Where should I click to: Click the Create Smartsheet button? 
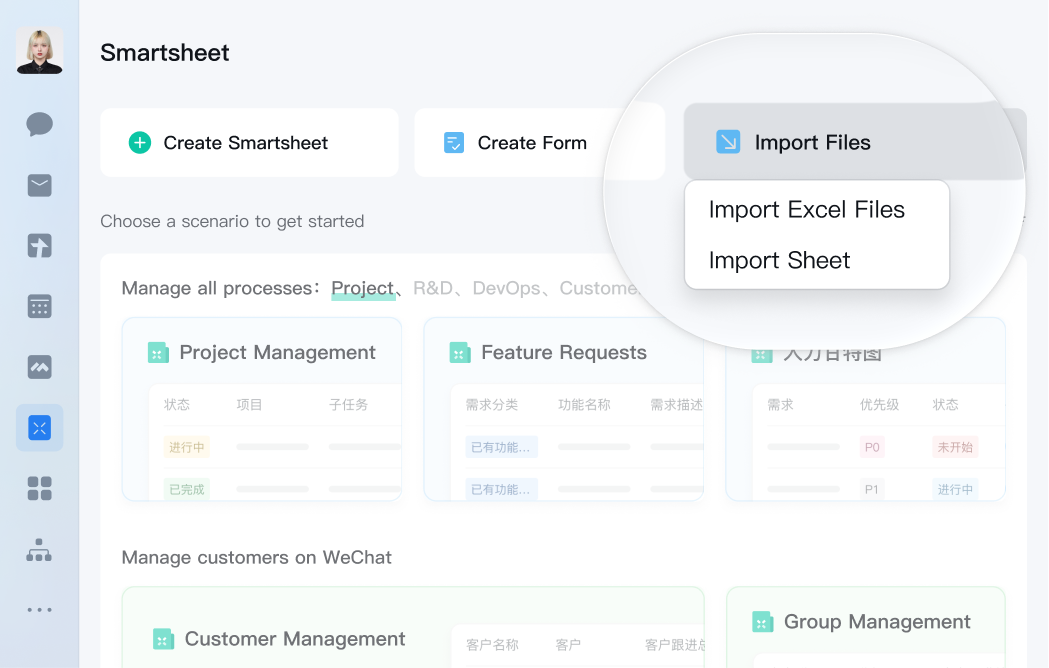click(249, 143)
